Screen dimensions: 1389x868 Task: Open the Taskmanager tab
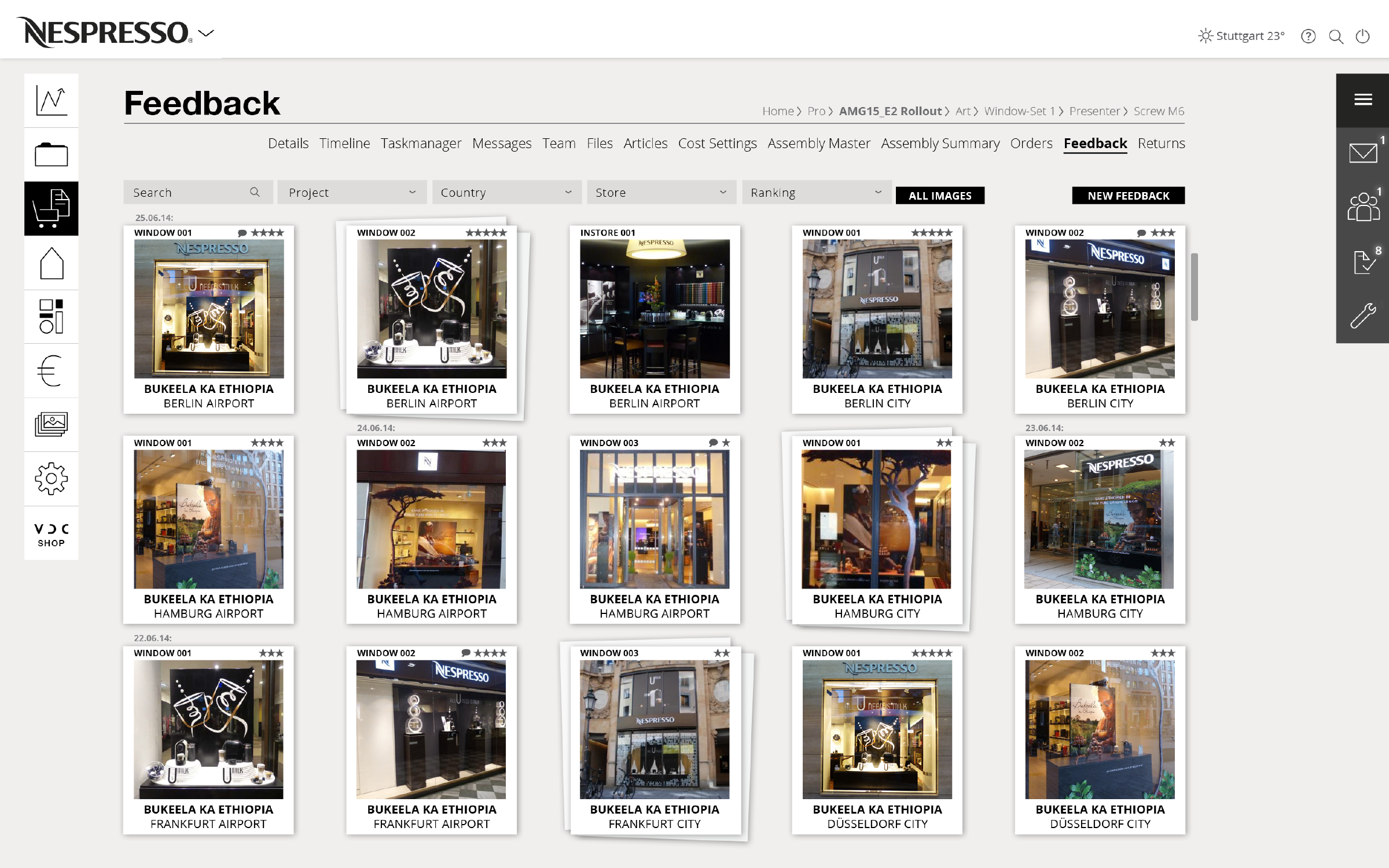(x=421, y=144)
